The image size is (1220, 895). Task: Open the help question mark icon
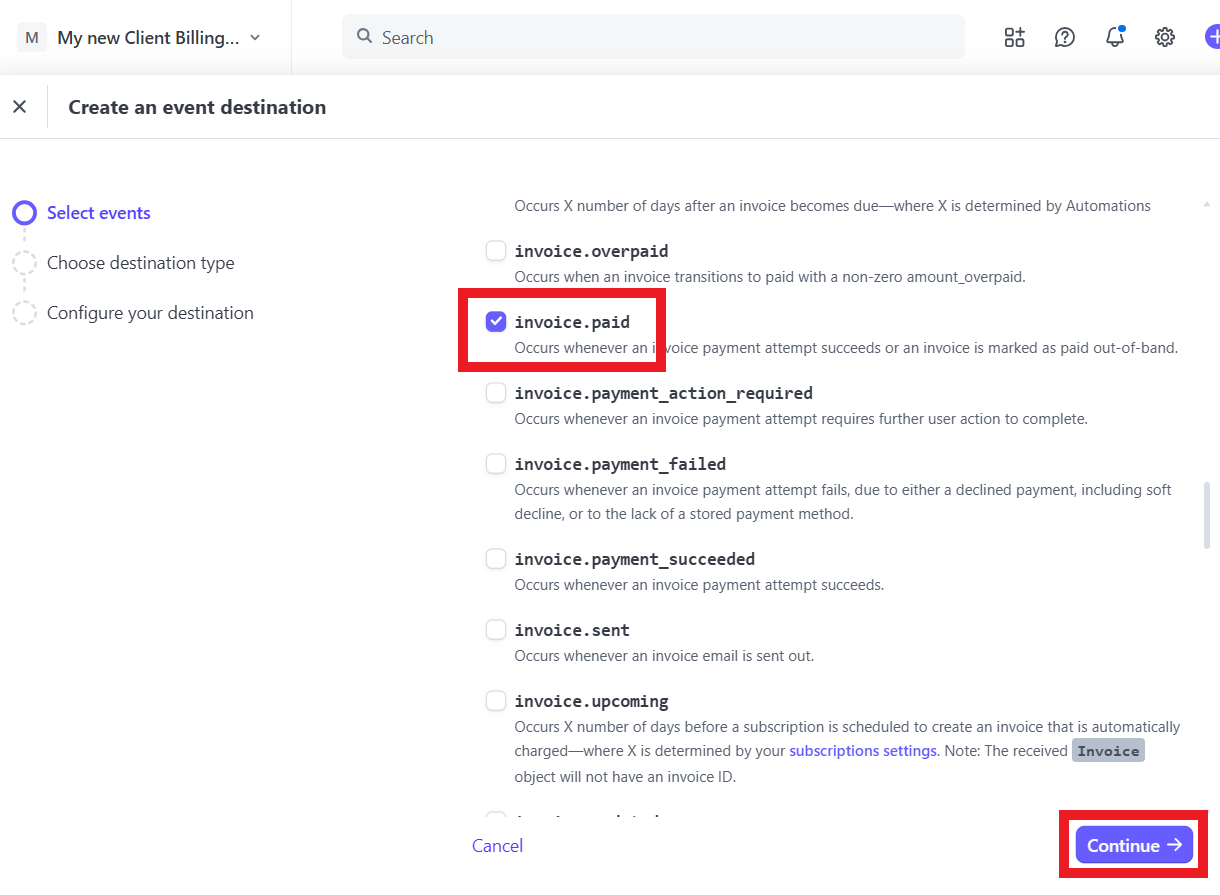(1065, 38)
